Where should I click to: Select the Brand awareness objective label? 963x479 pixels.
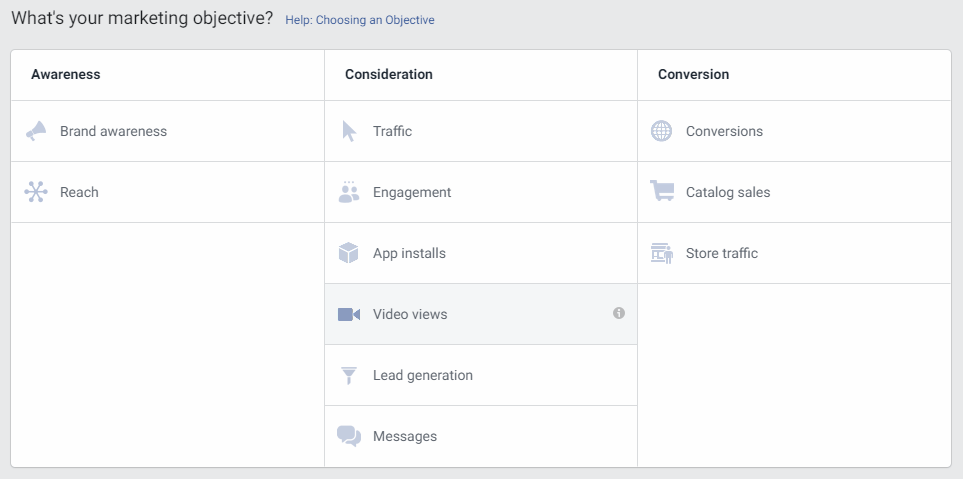tap(114, 131)
